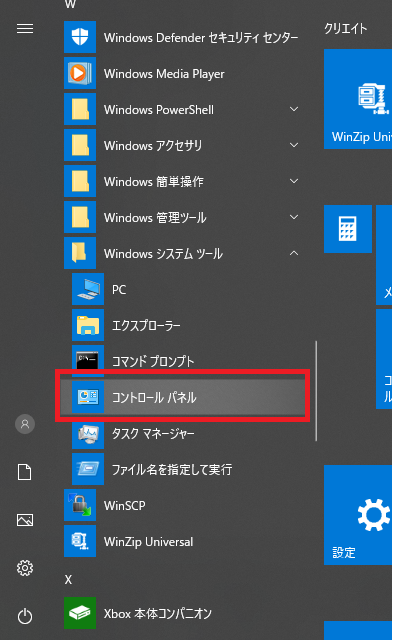Viewport: 393px width, 643px height.
Task: Click the Windows システム ツール folder label
Action: (163, 254)
